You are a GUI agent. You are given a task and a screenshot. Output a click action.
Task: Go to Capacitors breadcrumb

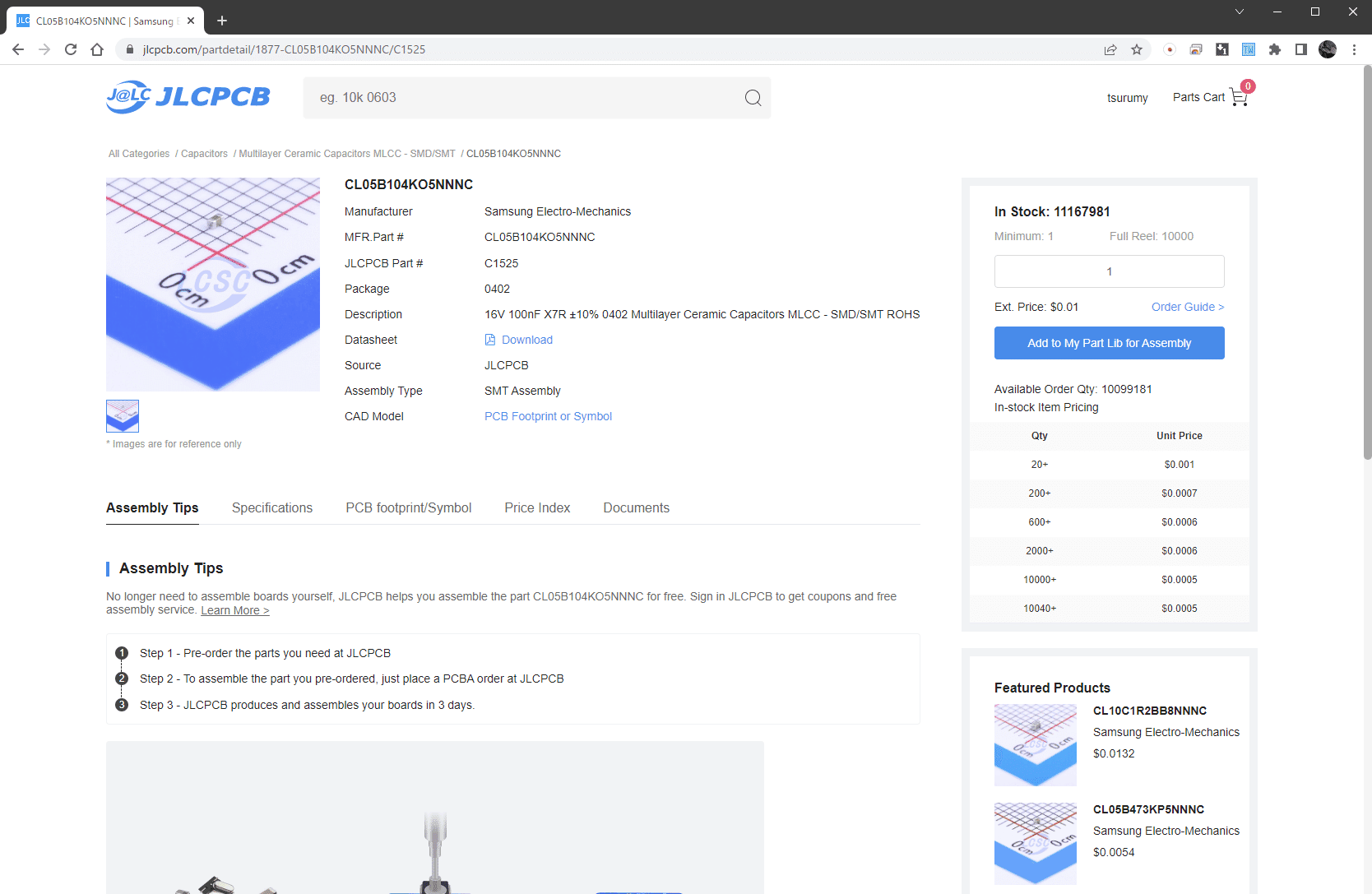click(204, 154)
